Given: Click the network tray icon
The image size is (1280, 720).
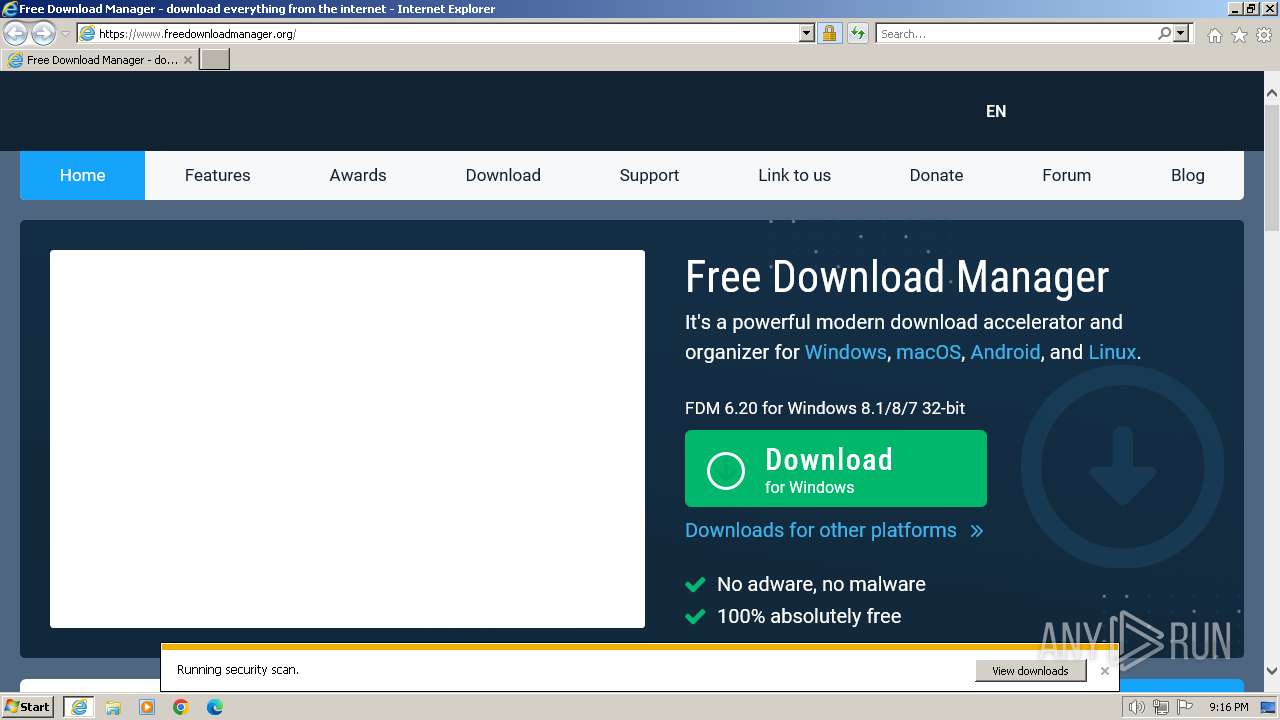Looking at the screenshot, I should point(1161,707).
